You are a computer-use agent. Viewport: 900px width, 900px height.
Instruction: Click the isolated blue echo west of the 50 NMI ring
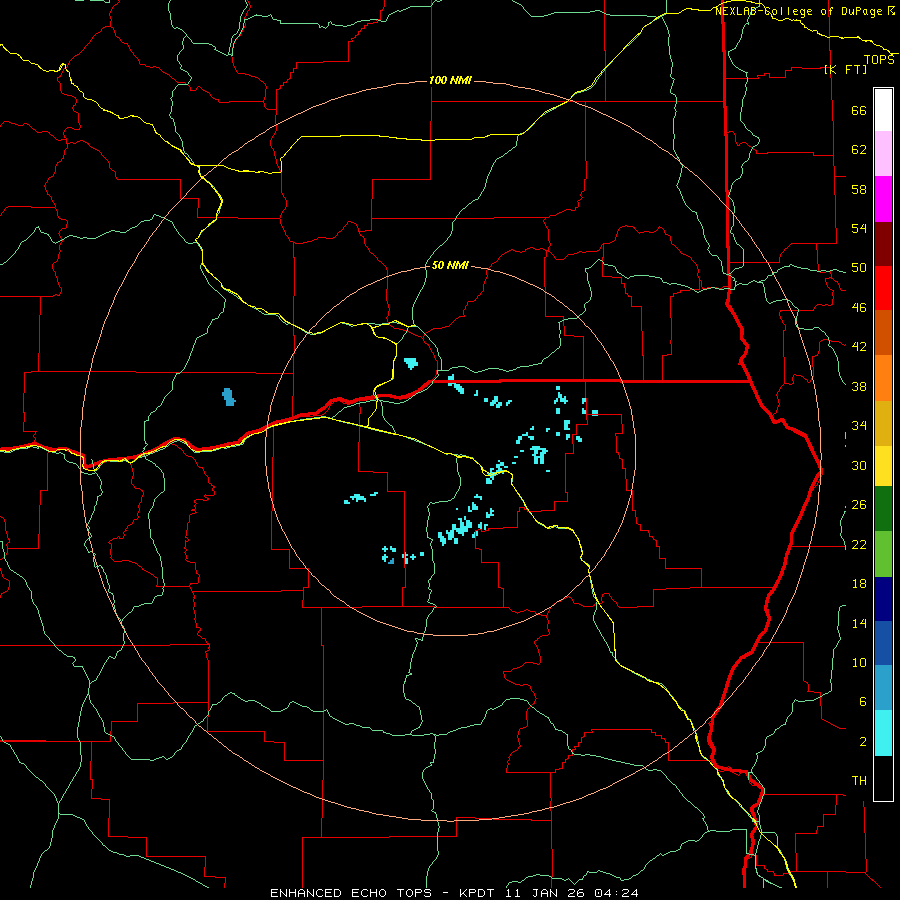228,397
